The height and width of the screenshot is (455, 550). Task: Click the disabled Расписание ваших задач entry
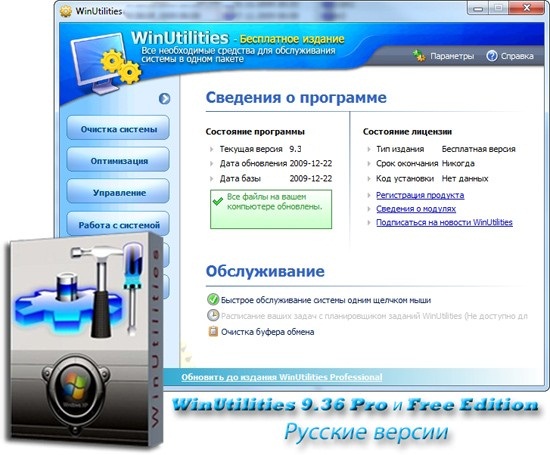[374, 316]
